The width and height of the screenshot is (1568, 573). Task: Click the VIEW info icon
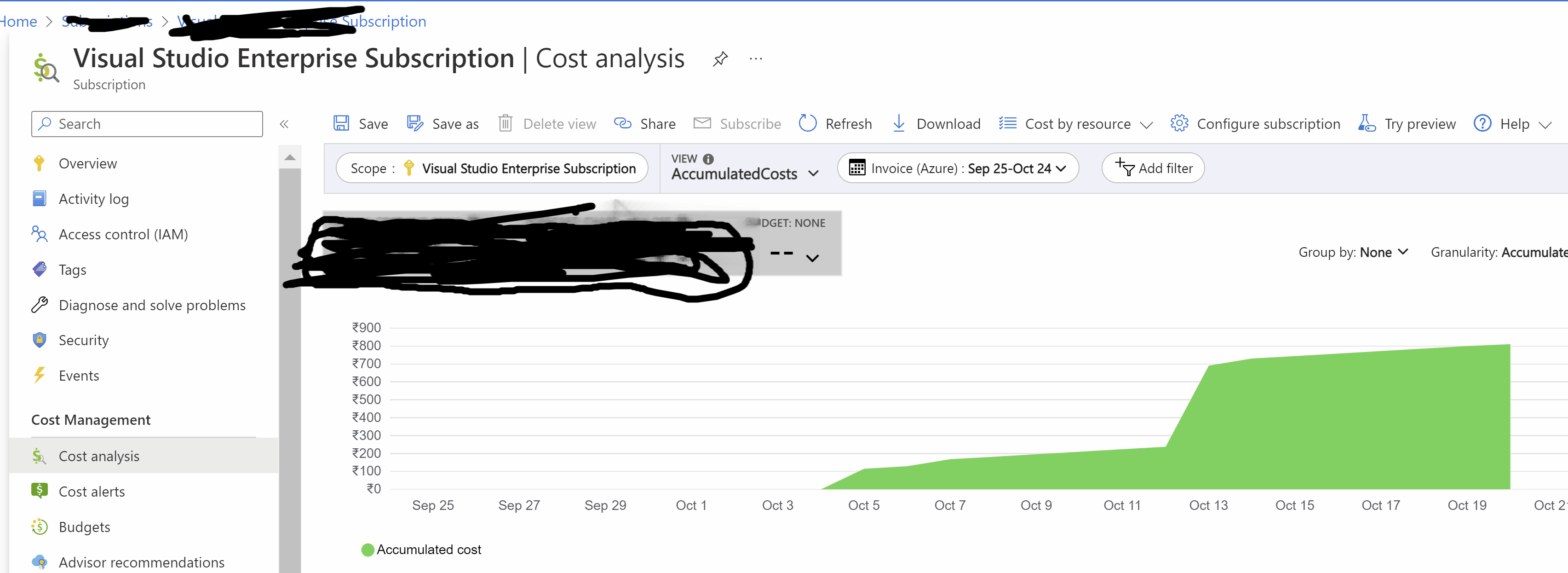point(708,159)
